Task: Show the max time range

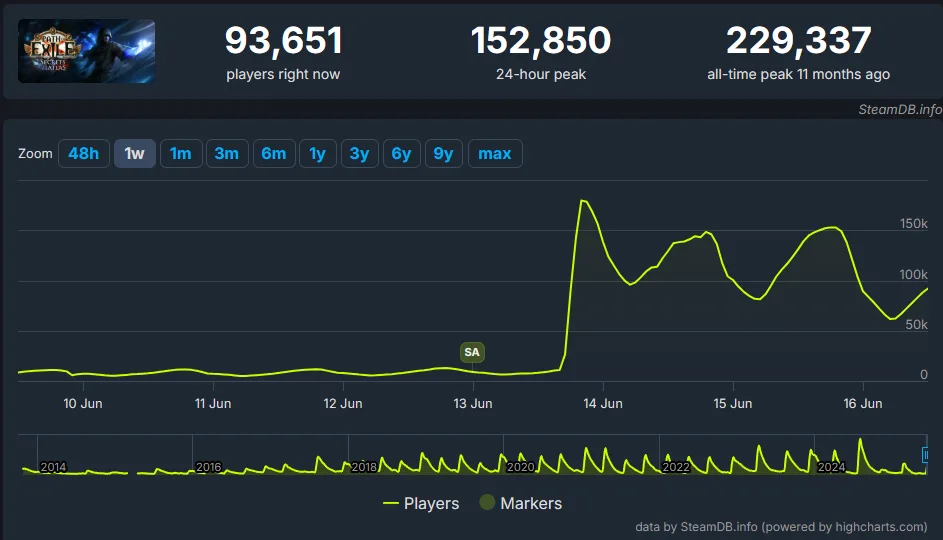Action: [495, 153]
